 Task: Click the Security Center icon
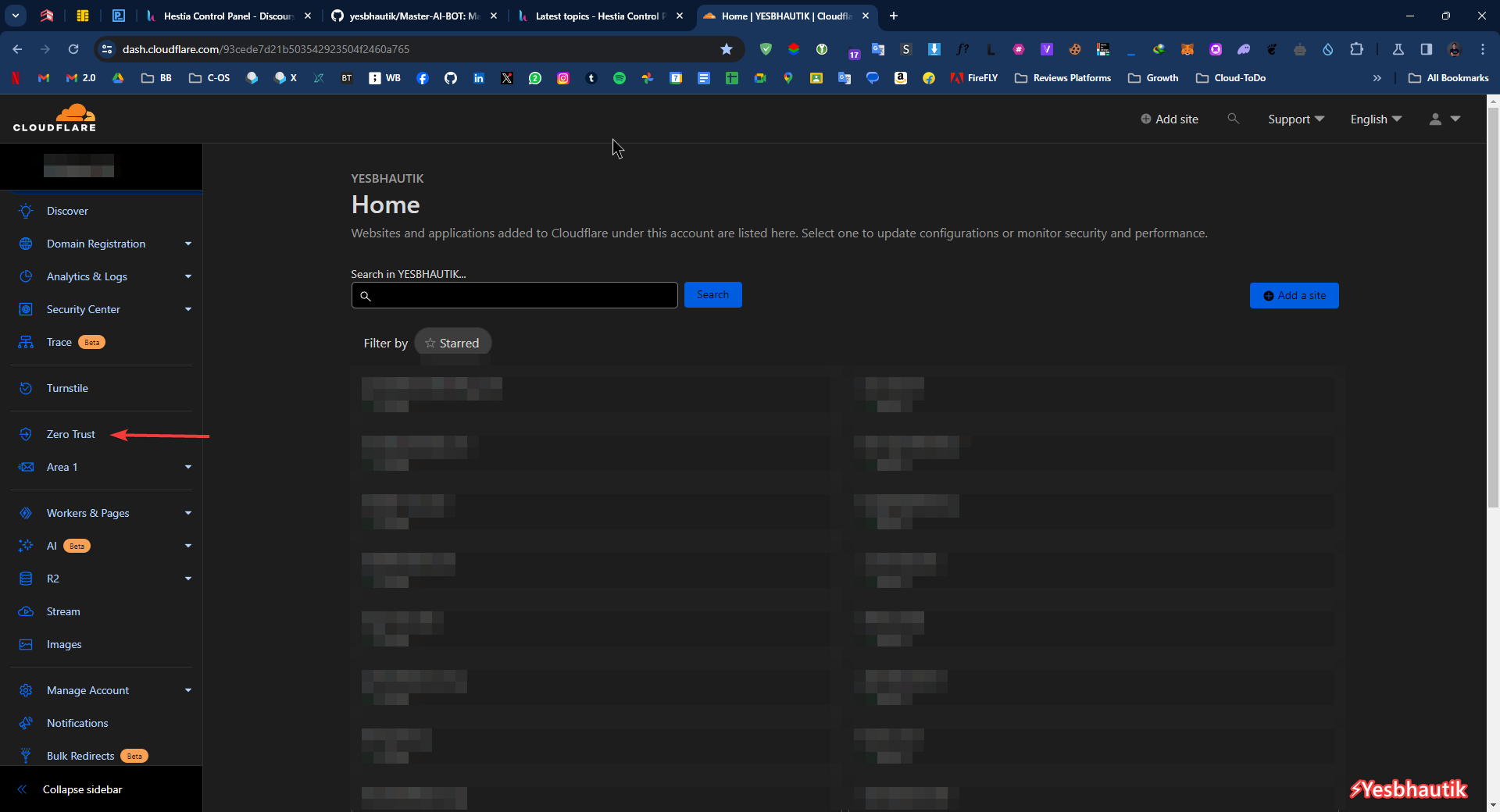(26, 309)
